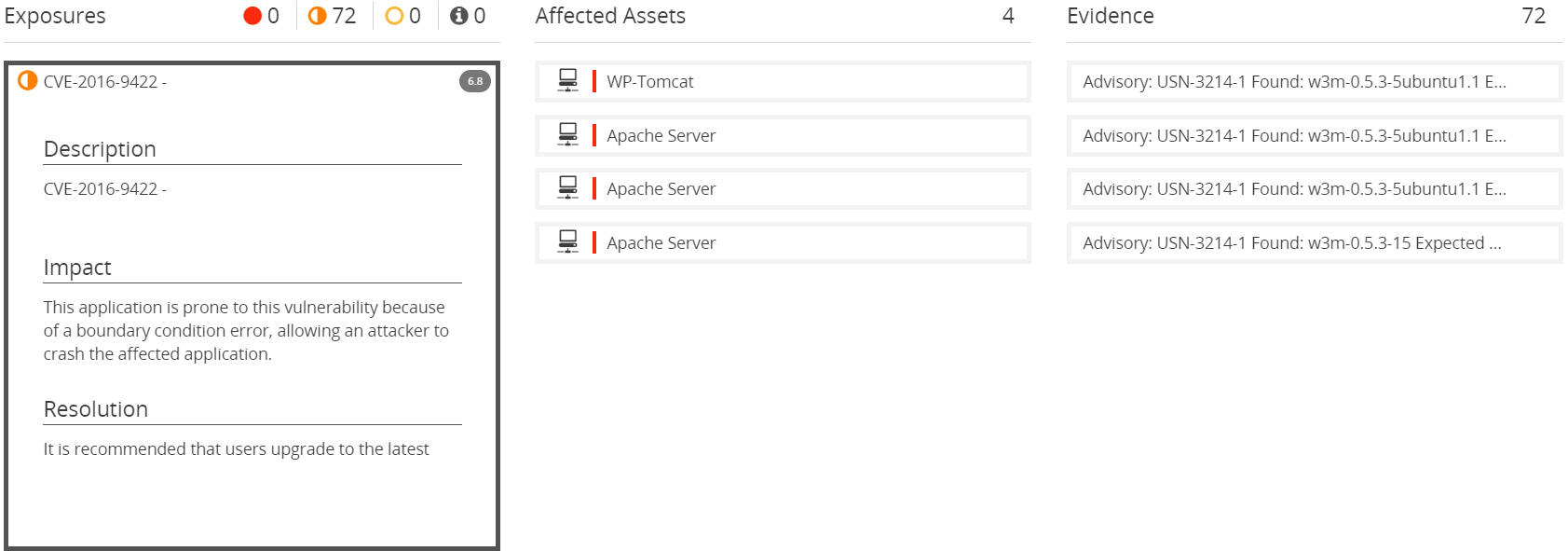The width and height of the screenshot is (1568, 551).
Task: Open the evidence mentioning w3m-0.5.3-15 Expected
Action: click(1315, 242)
